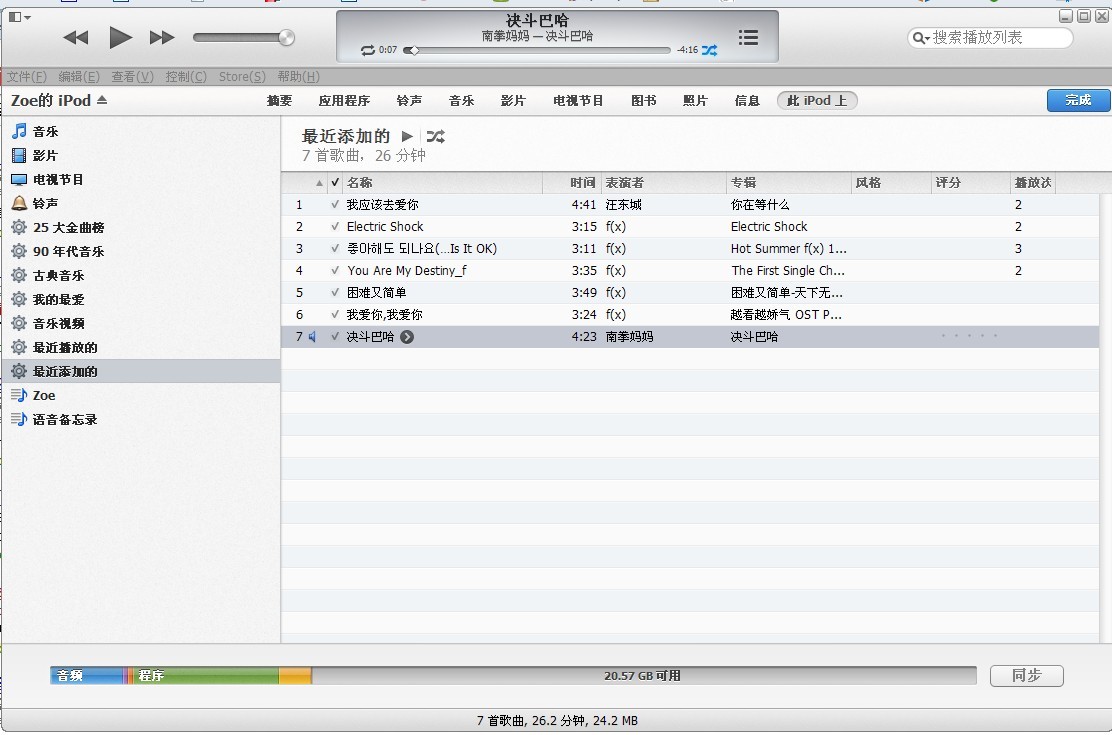Open the 控制(C) menu
The width and height of the screenshot is (1112, 735).
tap(186, 77)
